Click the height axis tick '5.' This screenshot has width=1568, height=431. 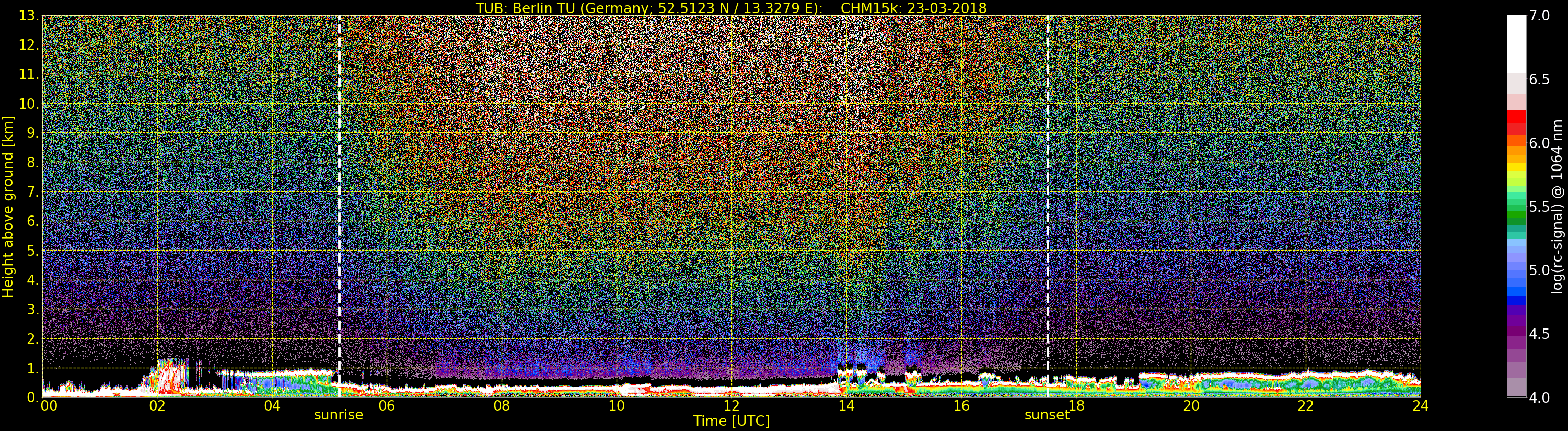click(x=33, y=251)
